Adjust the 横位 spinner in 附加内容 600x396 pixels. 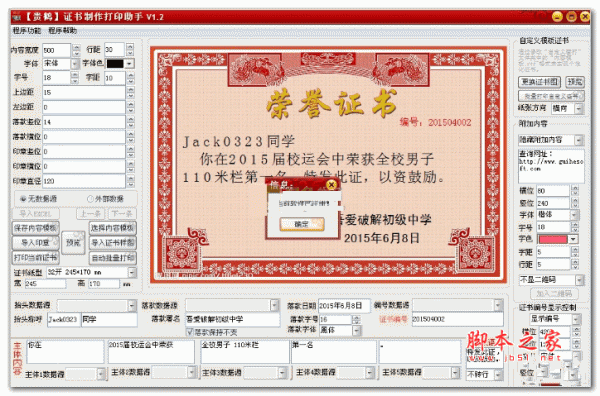click(575, 191)
